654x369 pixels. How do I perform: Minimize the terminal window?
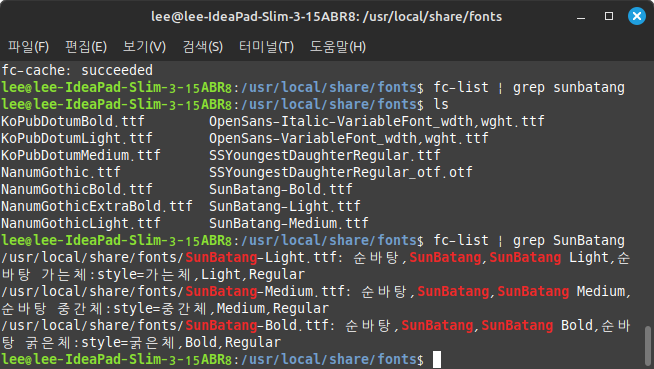point(581,17)
